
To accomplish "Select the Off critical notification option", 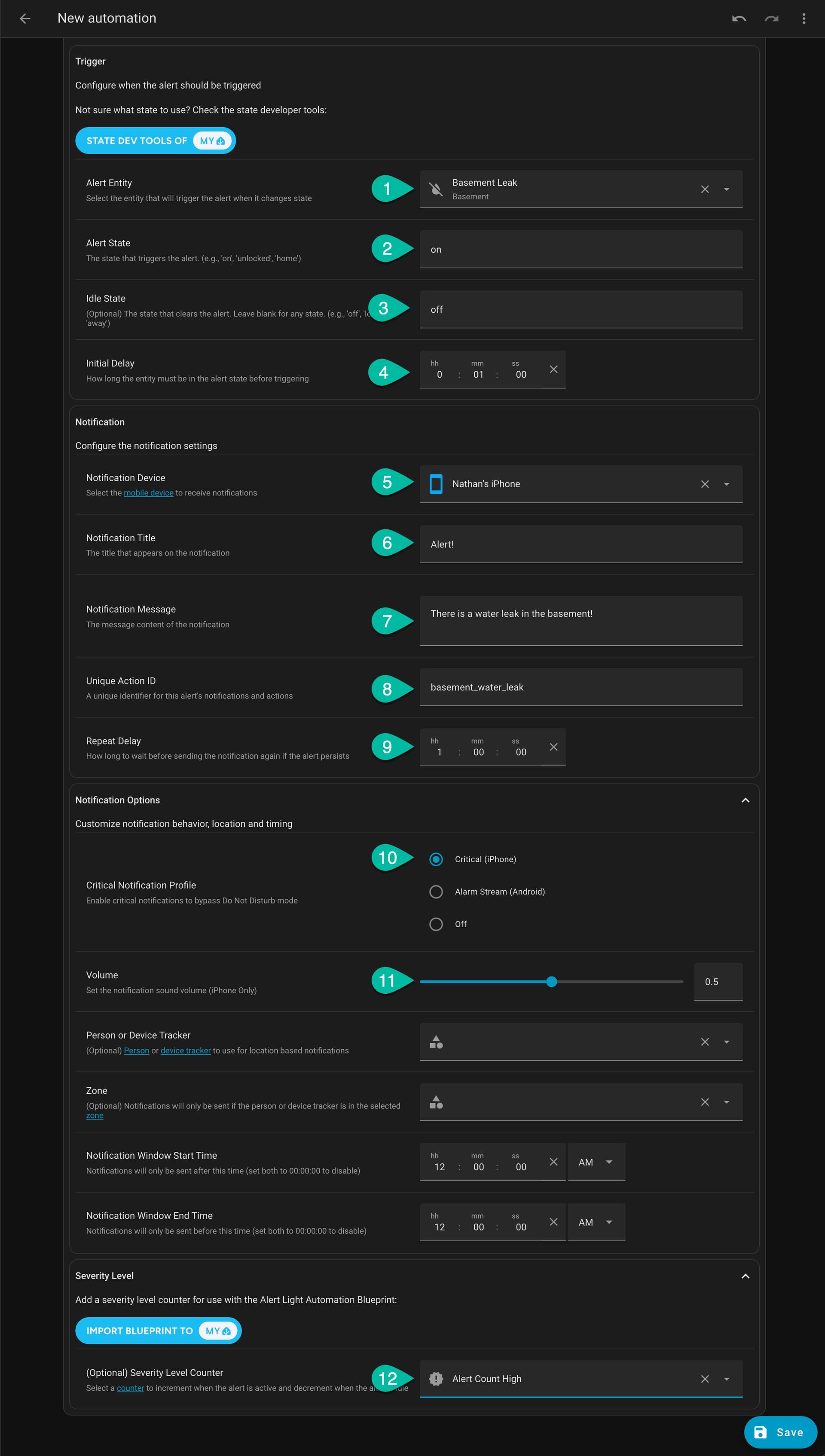I will [436, 924].
